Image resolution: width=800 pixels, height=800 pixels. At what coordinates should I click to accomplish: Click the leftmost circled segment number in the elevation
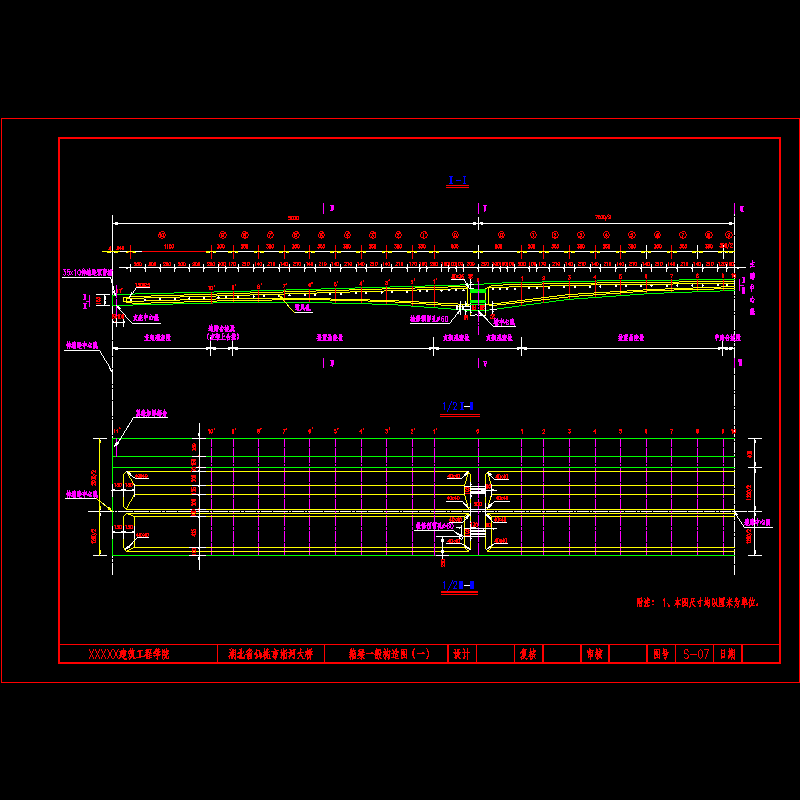tap(161, 234)
